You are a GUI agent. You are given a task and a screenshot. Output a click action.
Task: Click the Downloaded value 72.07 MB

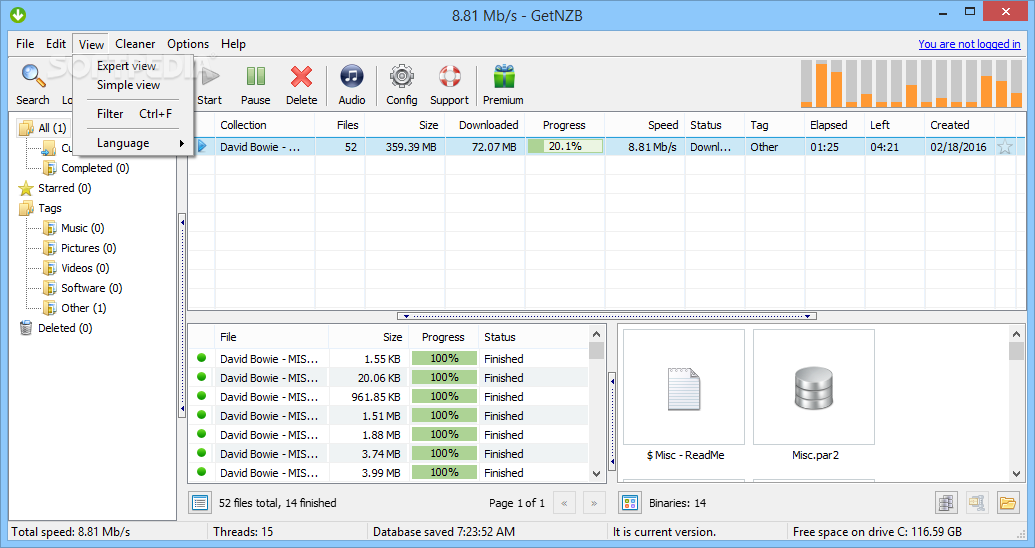coord(494,147)
